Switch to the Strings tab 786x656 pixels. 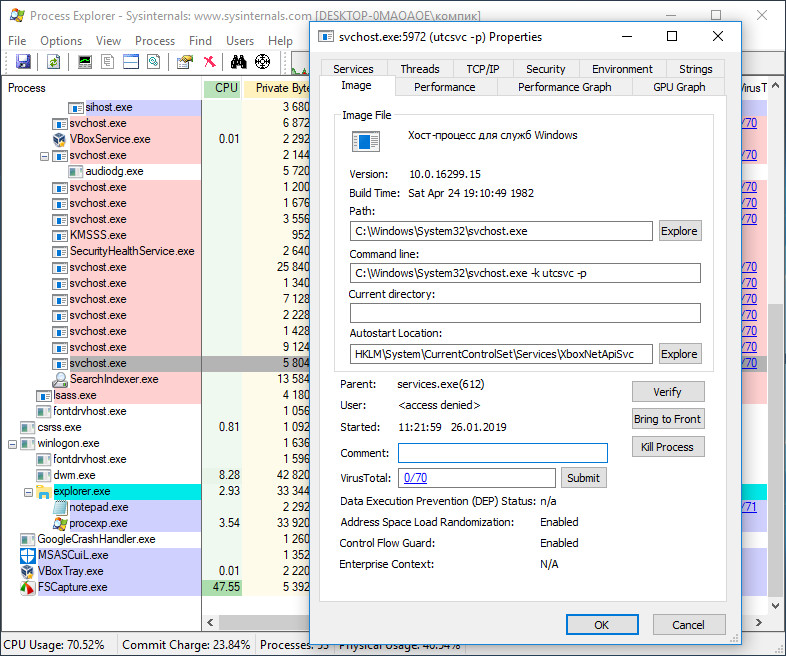point(695,69)
